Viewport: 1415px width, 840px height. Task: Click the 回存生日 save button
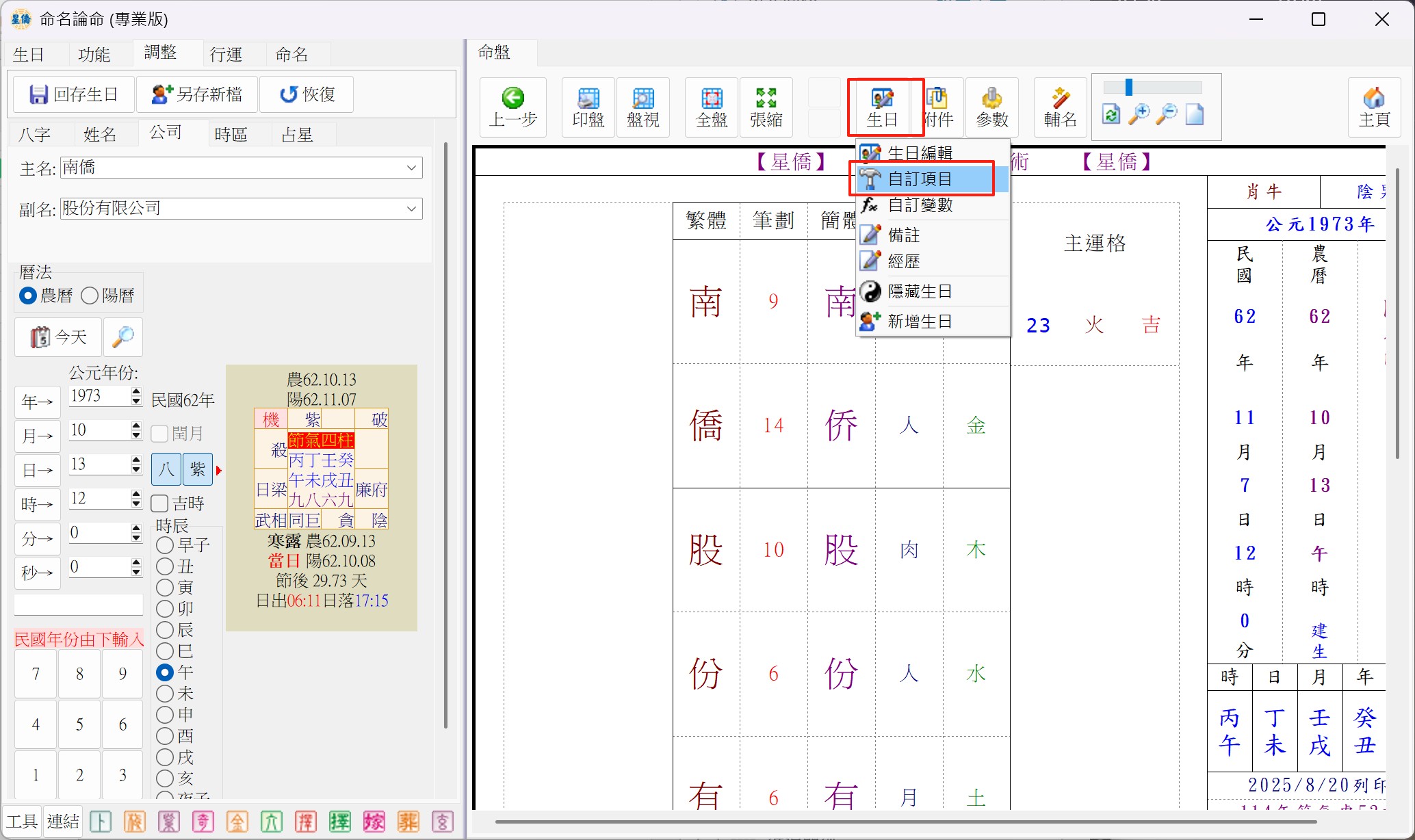pos(74,94)
